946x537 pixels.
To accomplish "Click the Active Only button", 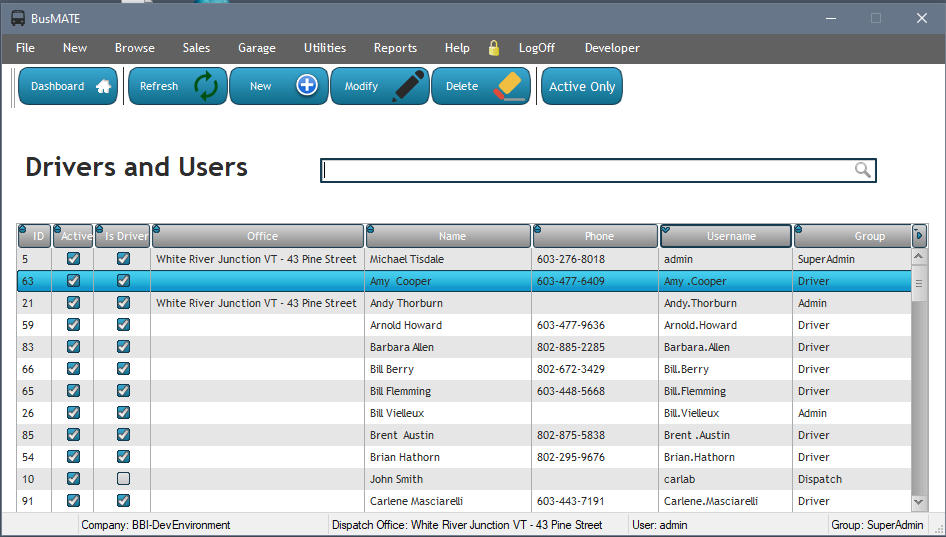I will (581, 87).
